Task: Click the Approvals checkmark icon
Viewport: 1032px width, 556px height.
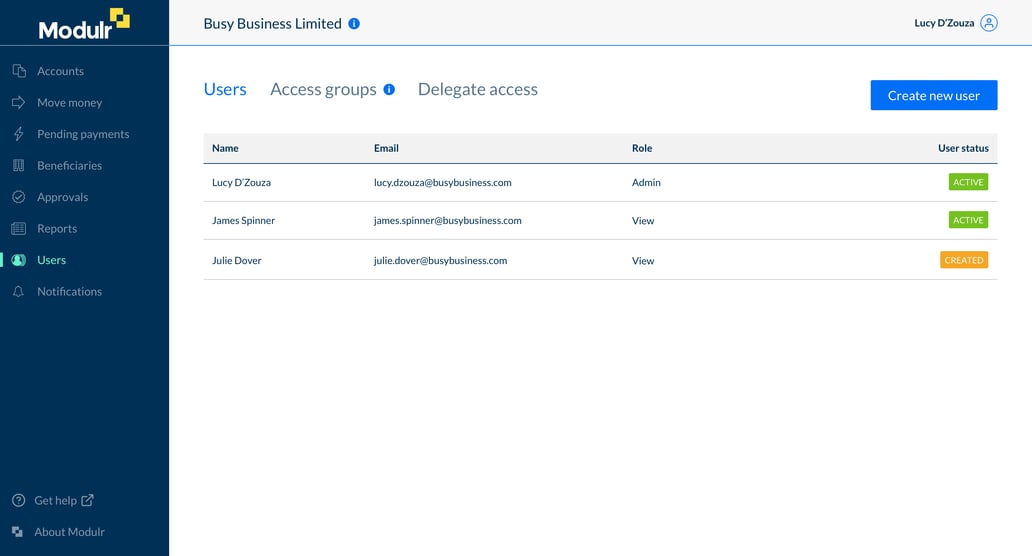Action: 19,197
